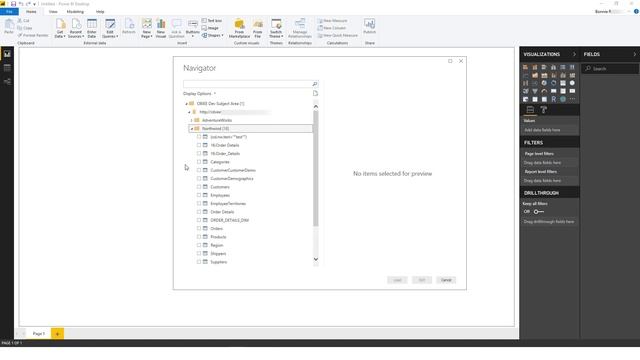This screenshot has height=360, width=640.
Task: Open the Display Options dropdown
Action: click(x=199, y=93)
